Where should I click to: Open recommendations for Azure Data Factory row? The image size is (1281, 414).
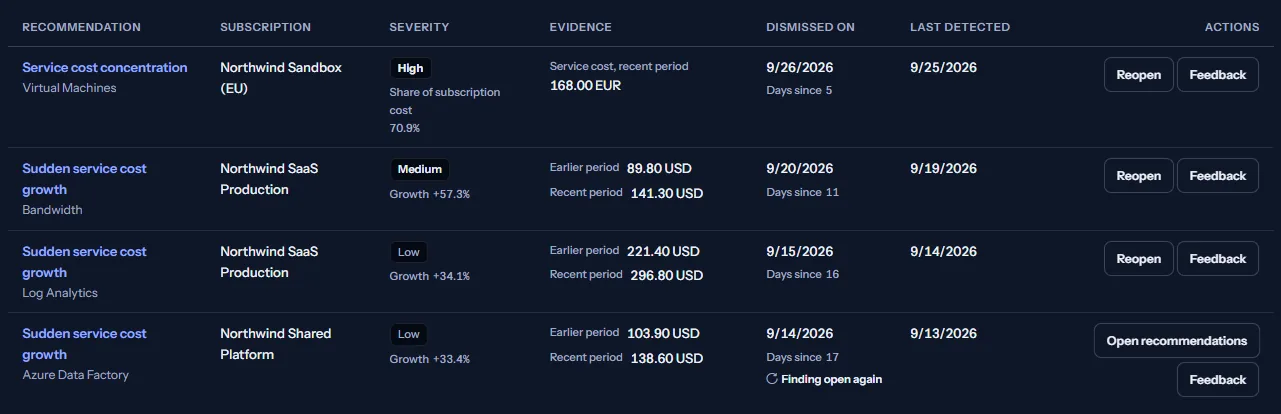pos(1176,341)
